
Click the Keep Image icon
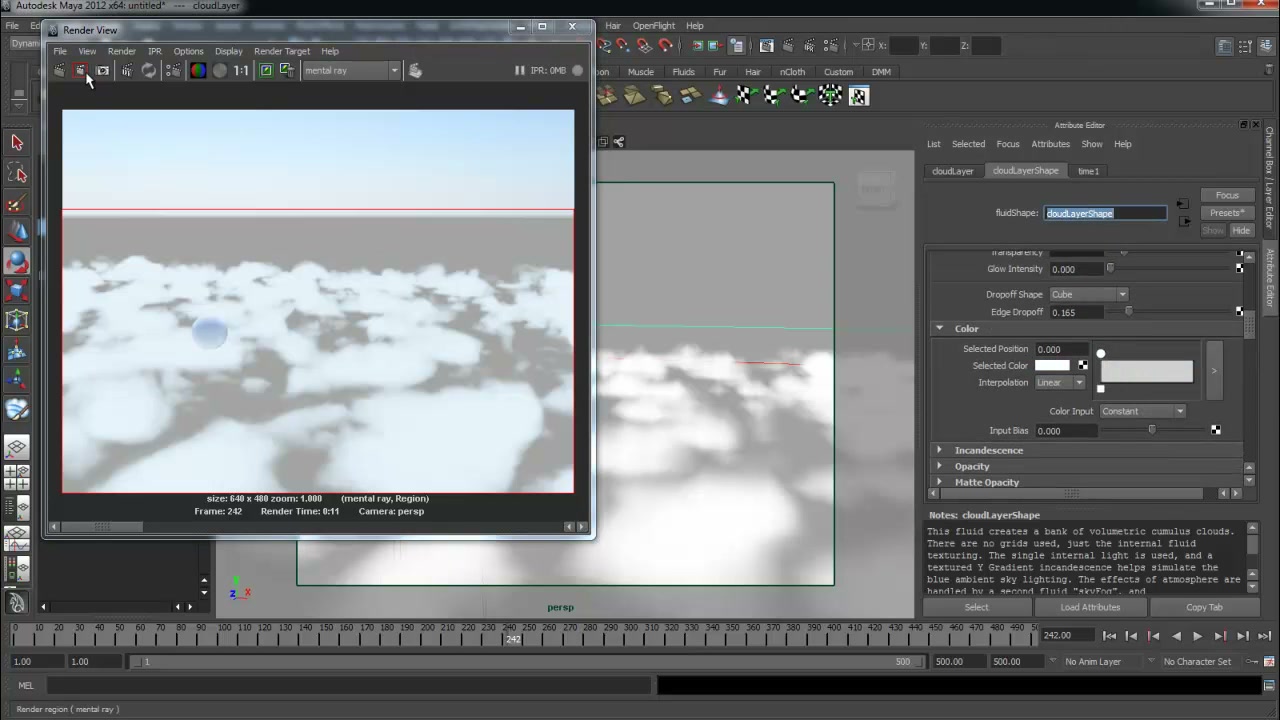266,70
